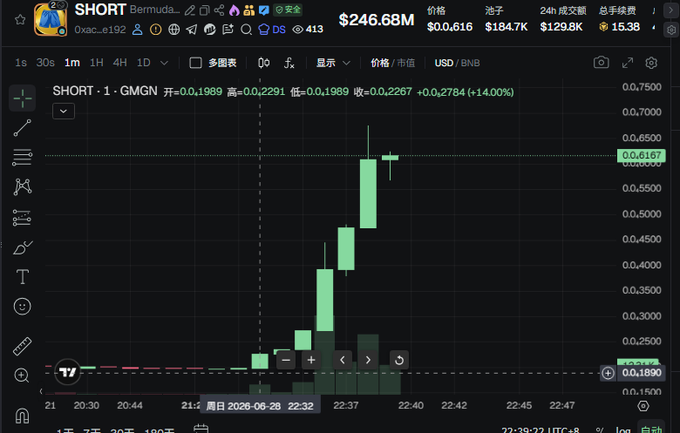Viewport: 680px width, 433px height.
Task: Open the blue creator profile icon
Action: point(137,30)
